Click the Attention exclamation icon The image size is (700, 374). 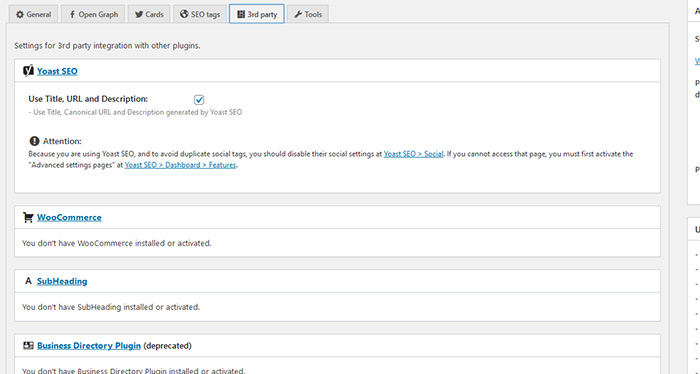34,141
